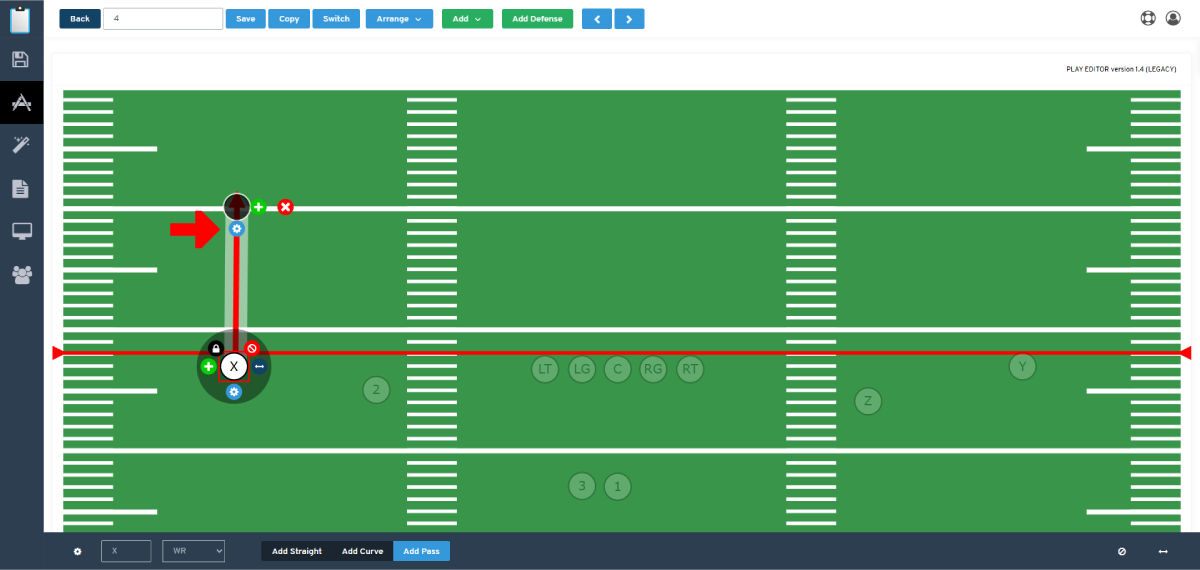Click the Copy button

click(289, 19)
